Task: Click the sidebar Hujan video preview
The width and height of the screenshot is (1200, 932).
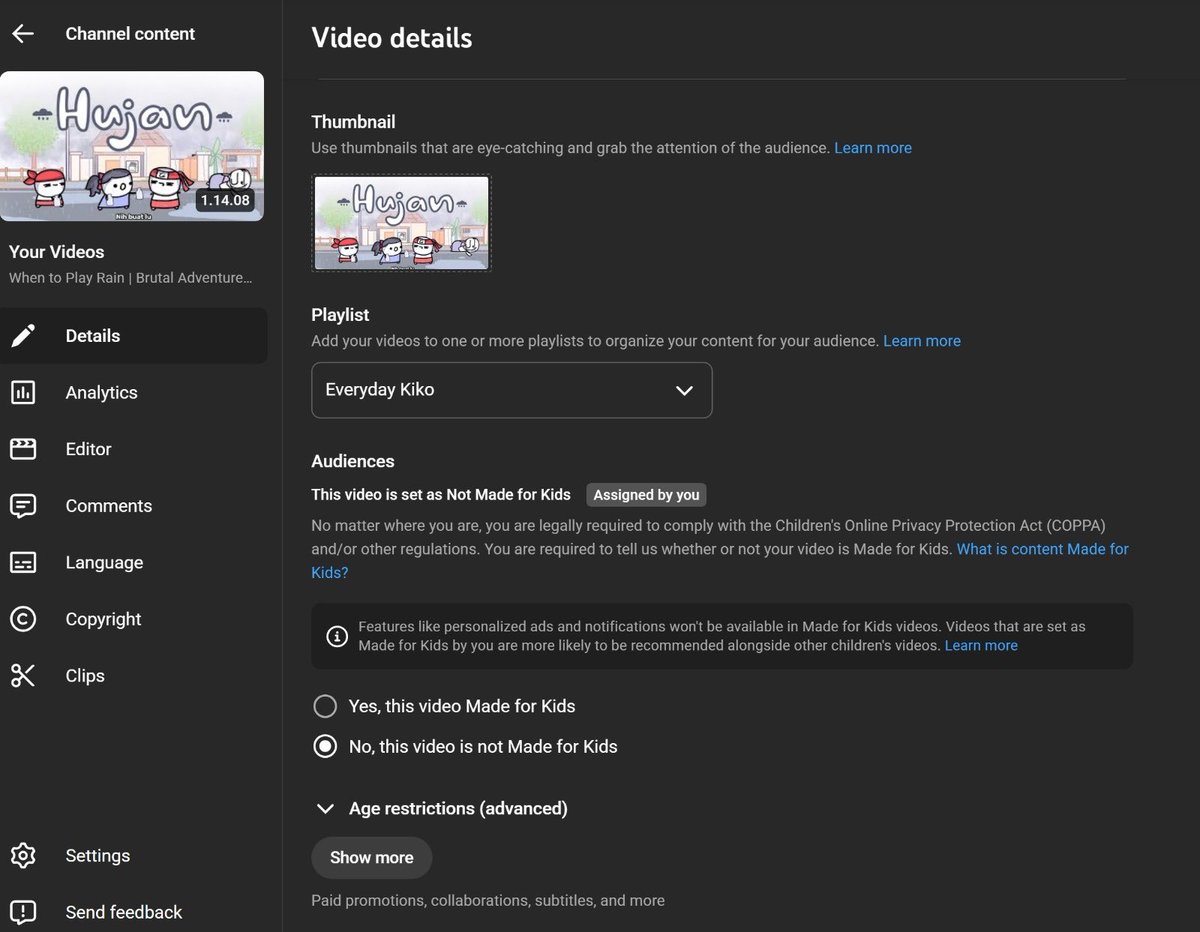Action: point(132,146)
